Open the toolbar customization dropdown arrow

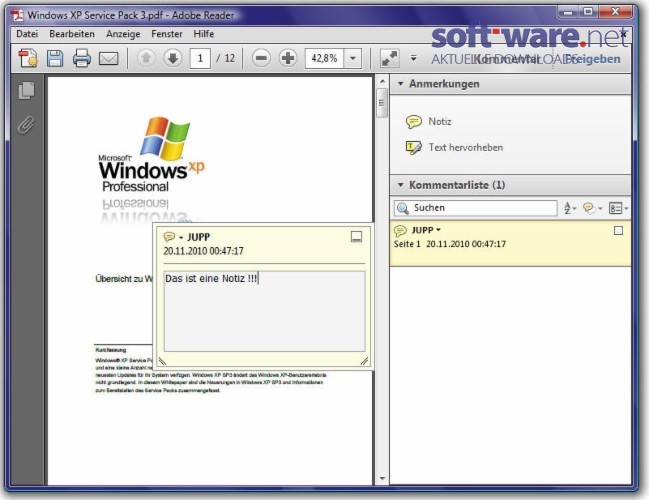coord(413,58)
